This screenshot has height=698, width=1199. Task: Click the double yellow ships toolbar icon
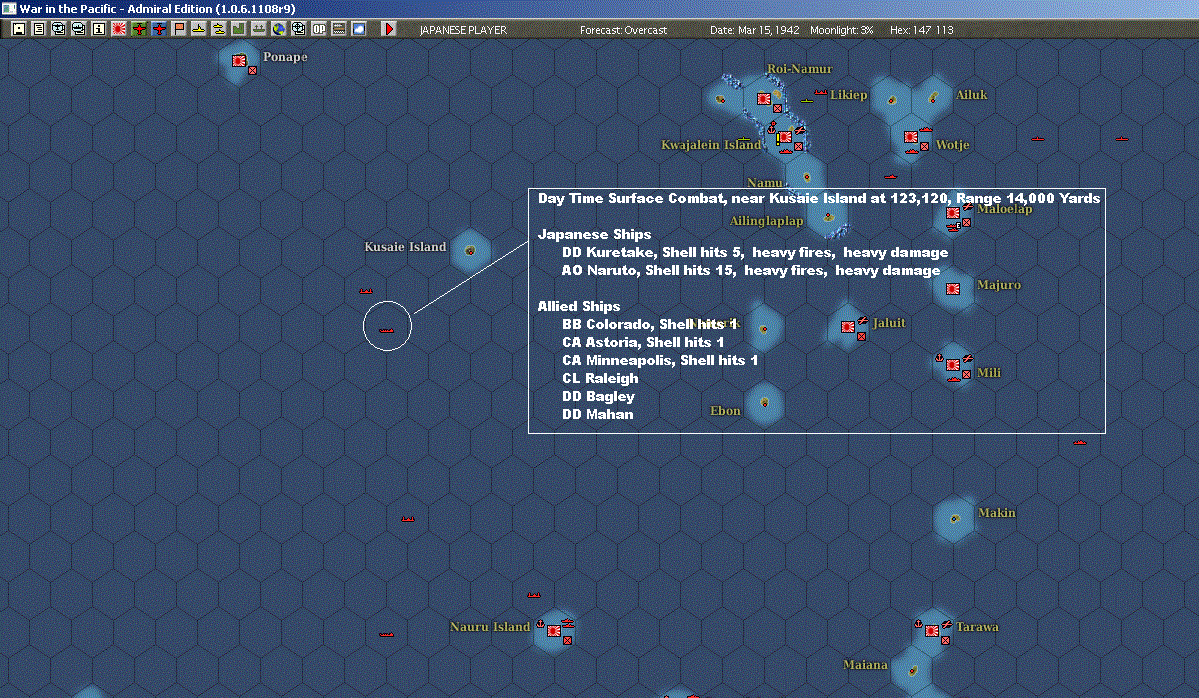click(x=219, y=29)
